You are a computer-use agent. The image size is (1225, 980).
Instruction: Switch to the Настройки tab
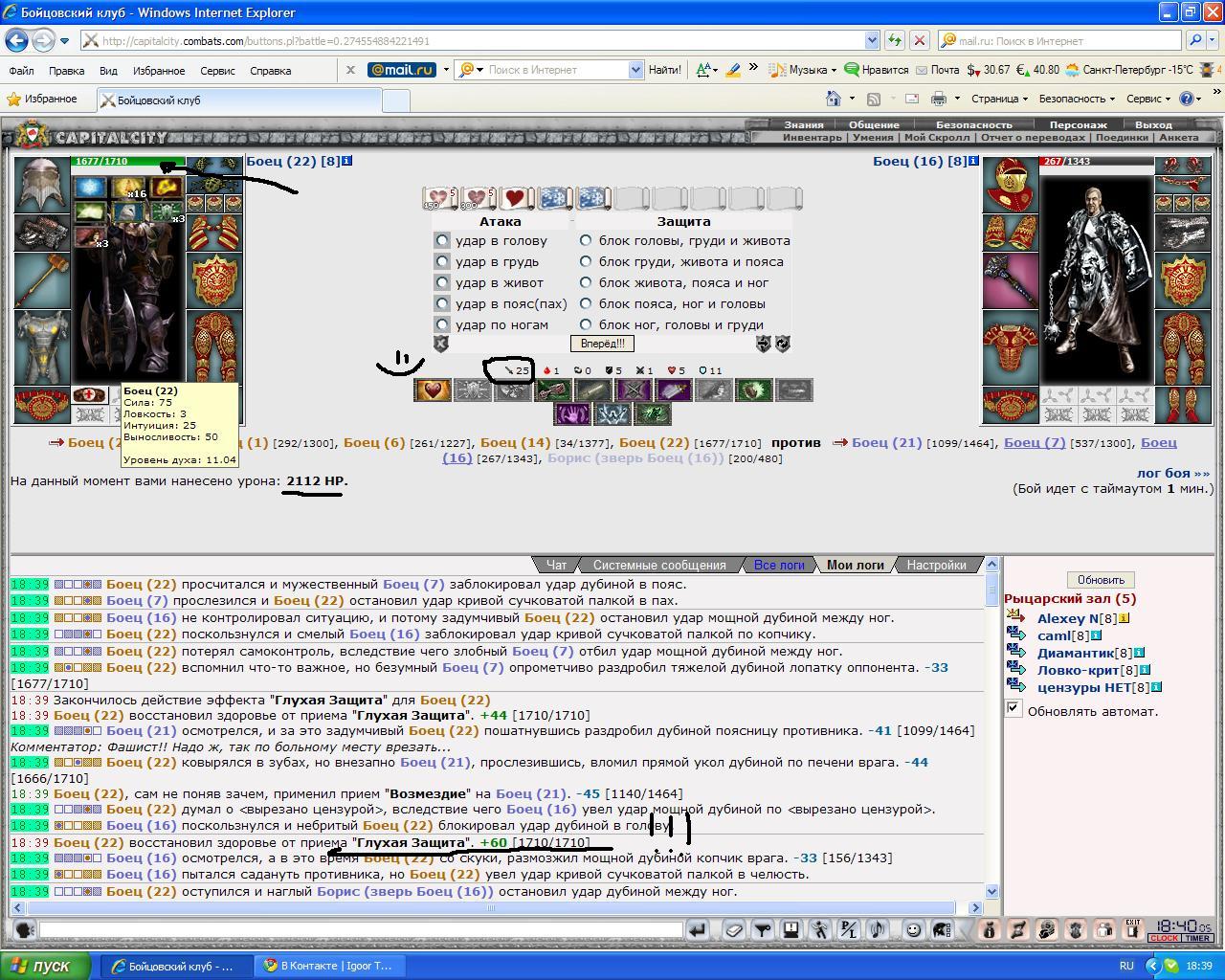click(x=936, y=565)
